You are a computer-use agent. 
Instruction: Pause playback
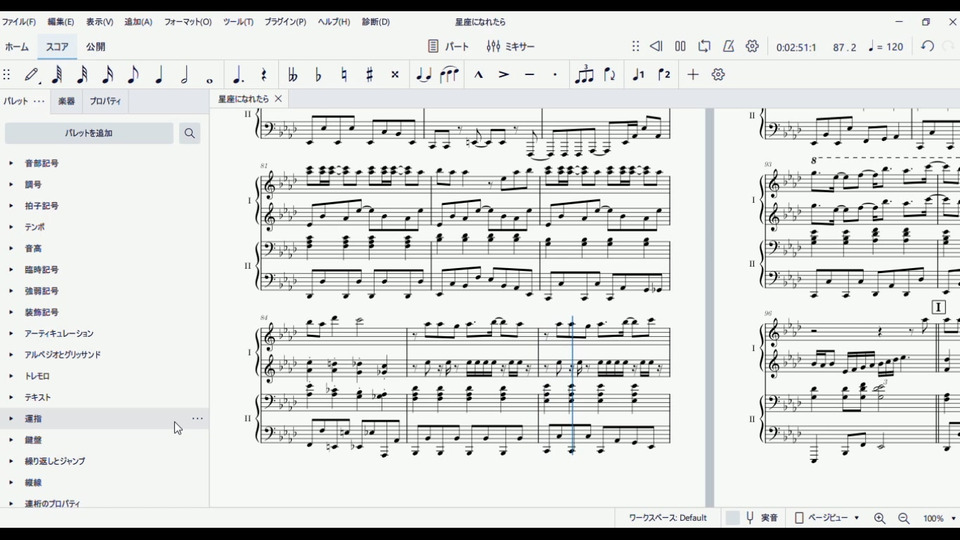click(680, 47)
